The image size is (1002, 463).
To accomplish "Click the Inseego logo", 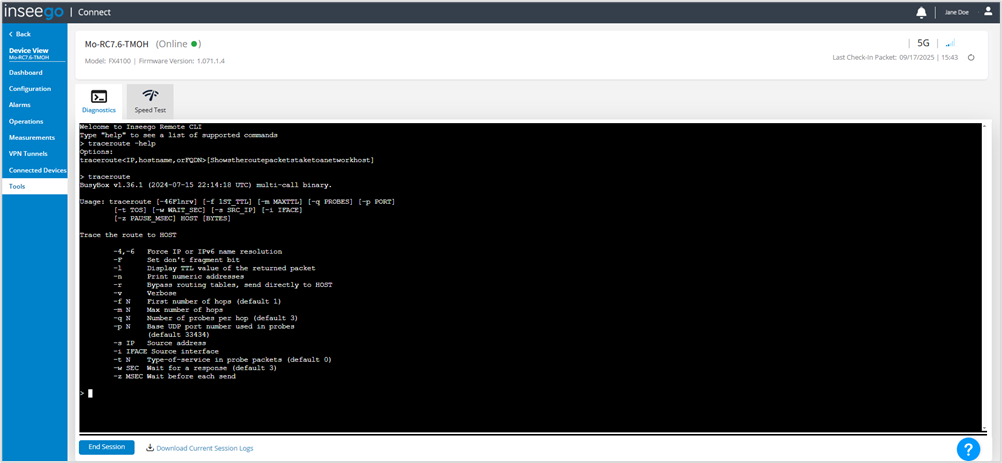I will (35, 12).
